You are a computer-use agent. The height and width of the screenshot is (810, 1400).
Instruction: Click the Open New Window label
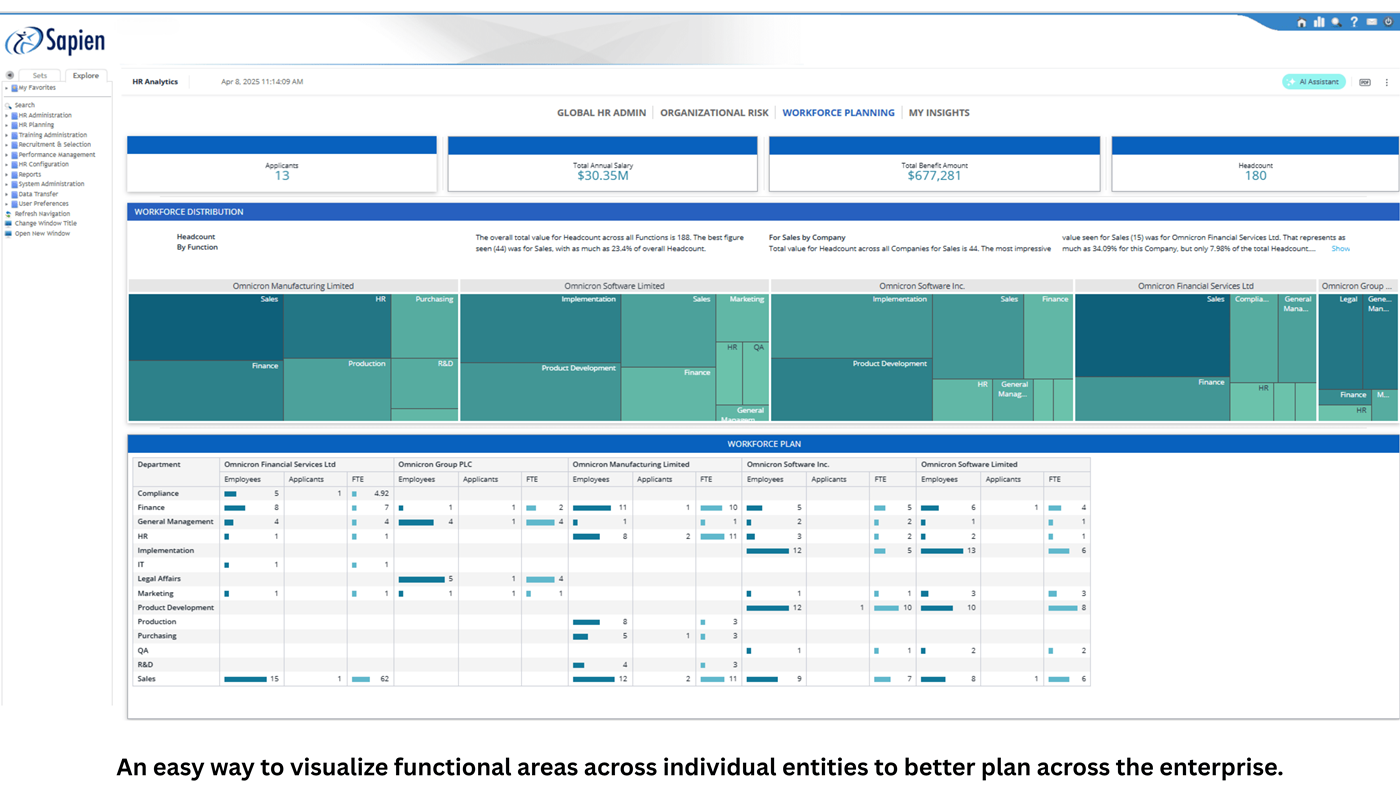[42, 234]
